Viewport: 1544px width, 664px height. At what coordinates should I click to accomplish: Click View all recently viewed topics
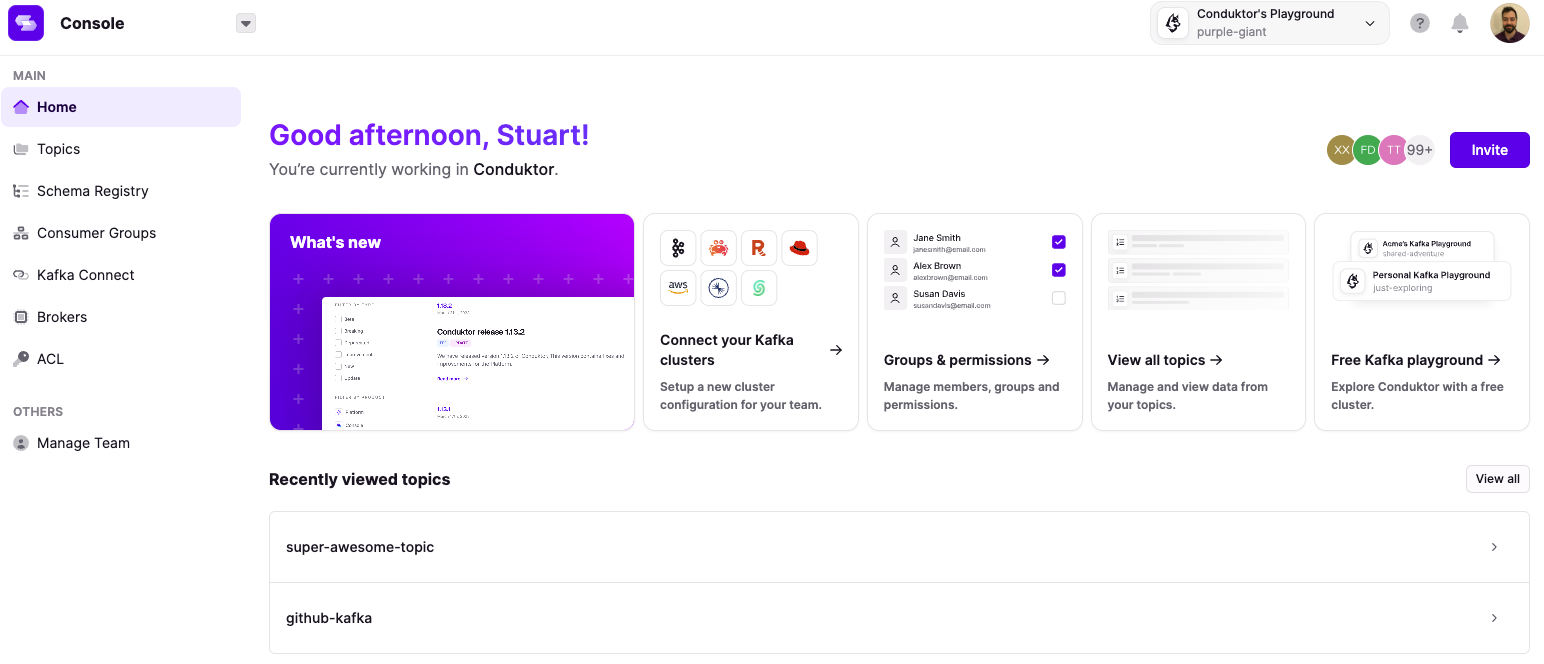(x=1497, y=479)
